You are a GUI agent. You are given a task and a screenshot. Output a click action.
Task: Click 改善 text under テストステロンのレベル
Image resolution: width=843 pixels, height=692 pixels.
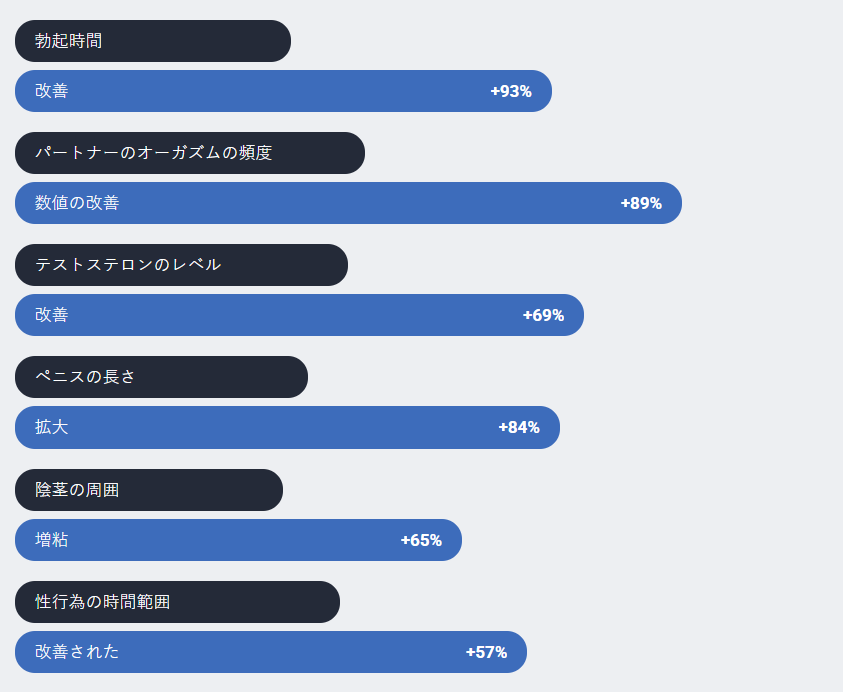click(52, 315)
